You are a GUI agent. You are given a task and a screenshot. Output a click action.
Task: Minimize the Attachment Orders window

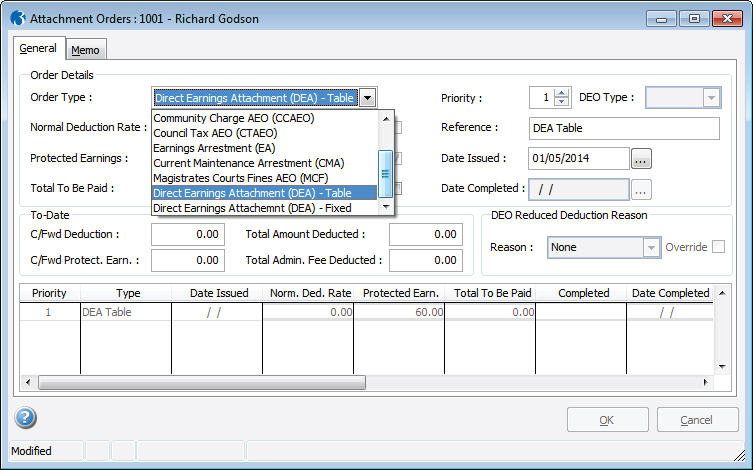tap(661, 19)
